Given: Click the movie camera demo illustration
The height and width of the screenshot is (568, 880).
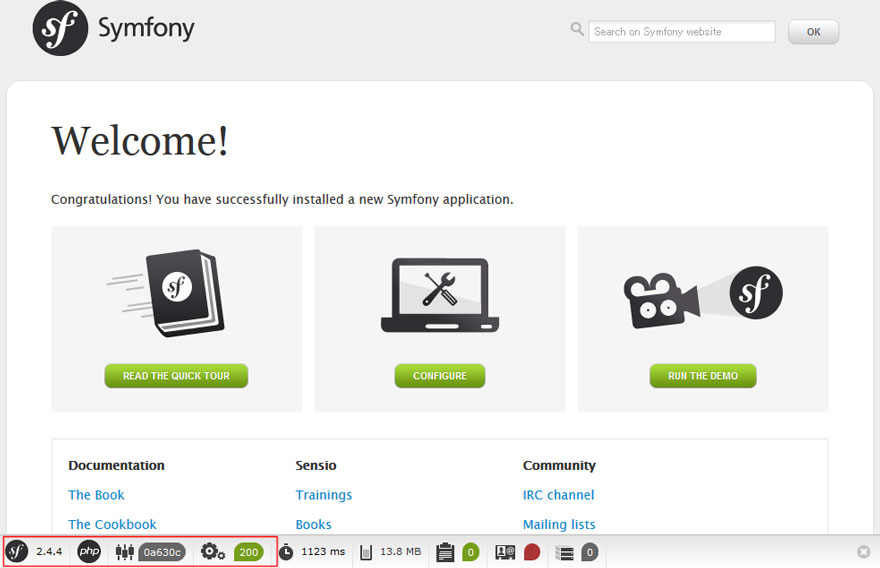Looking at the screenshot, I should [703, 297].
